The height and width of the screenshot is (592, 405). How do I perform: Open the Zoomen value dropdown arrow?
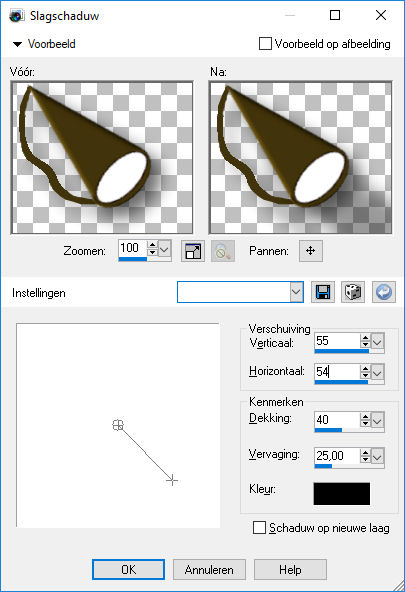164,249
